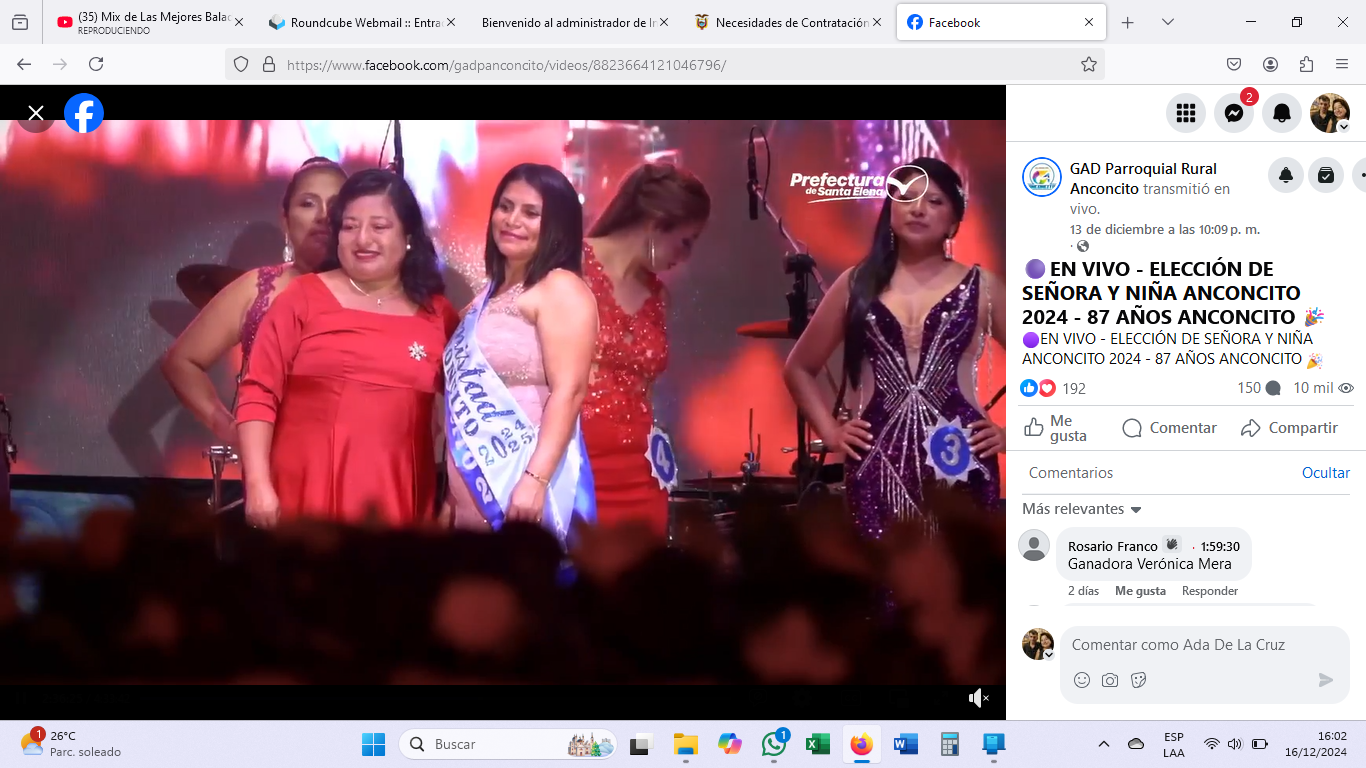
Task: Expand the Más relevantes comment filter
Action: tap(1082, 509)
